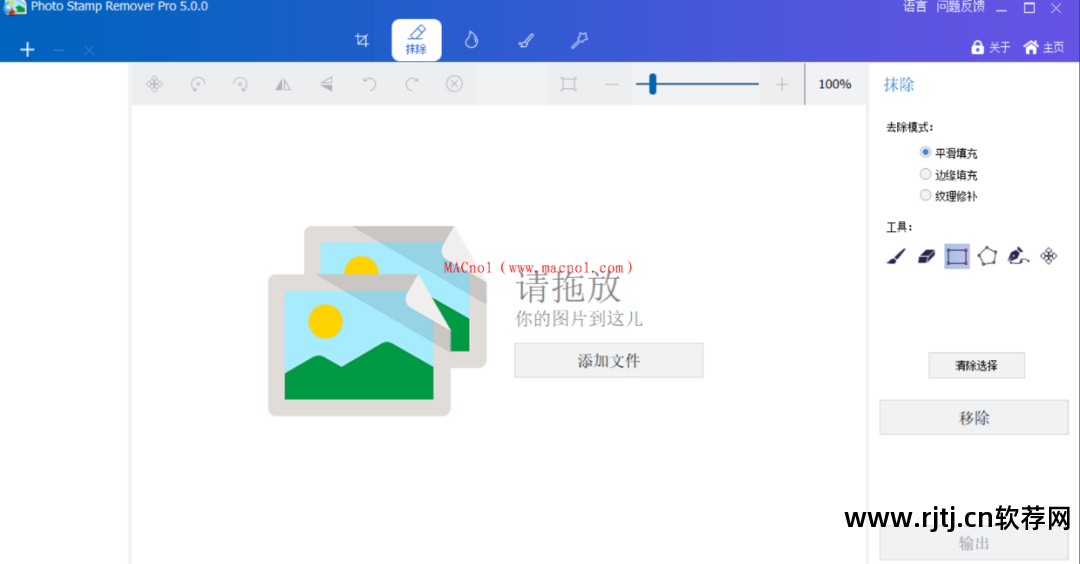
Task: Open the brush tool tab
Action: pyautogui.click(x=526, y=40)
